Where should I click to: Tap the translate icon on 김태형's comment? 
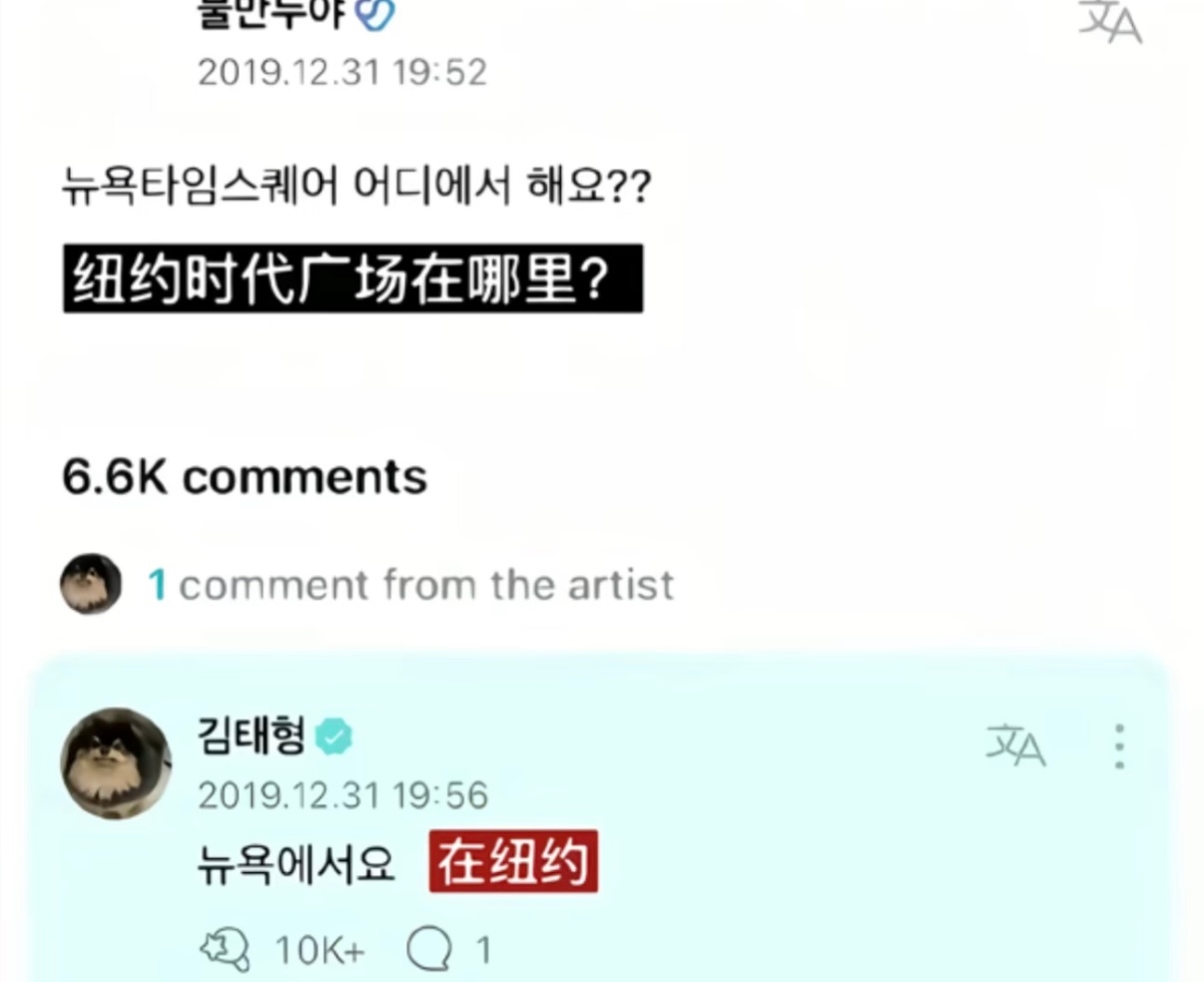tap(1016, 745)
